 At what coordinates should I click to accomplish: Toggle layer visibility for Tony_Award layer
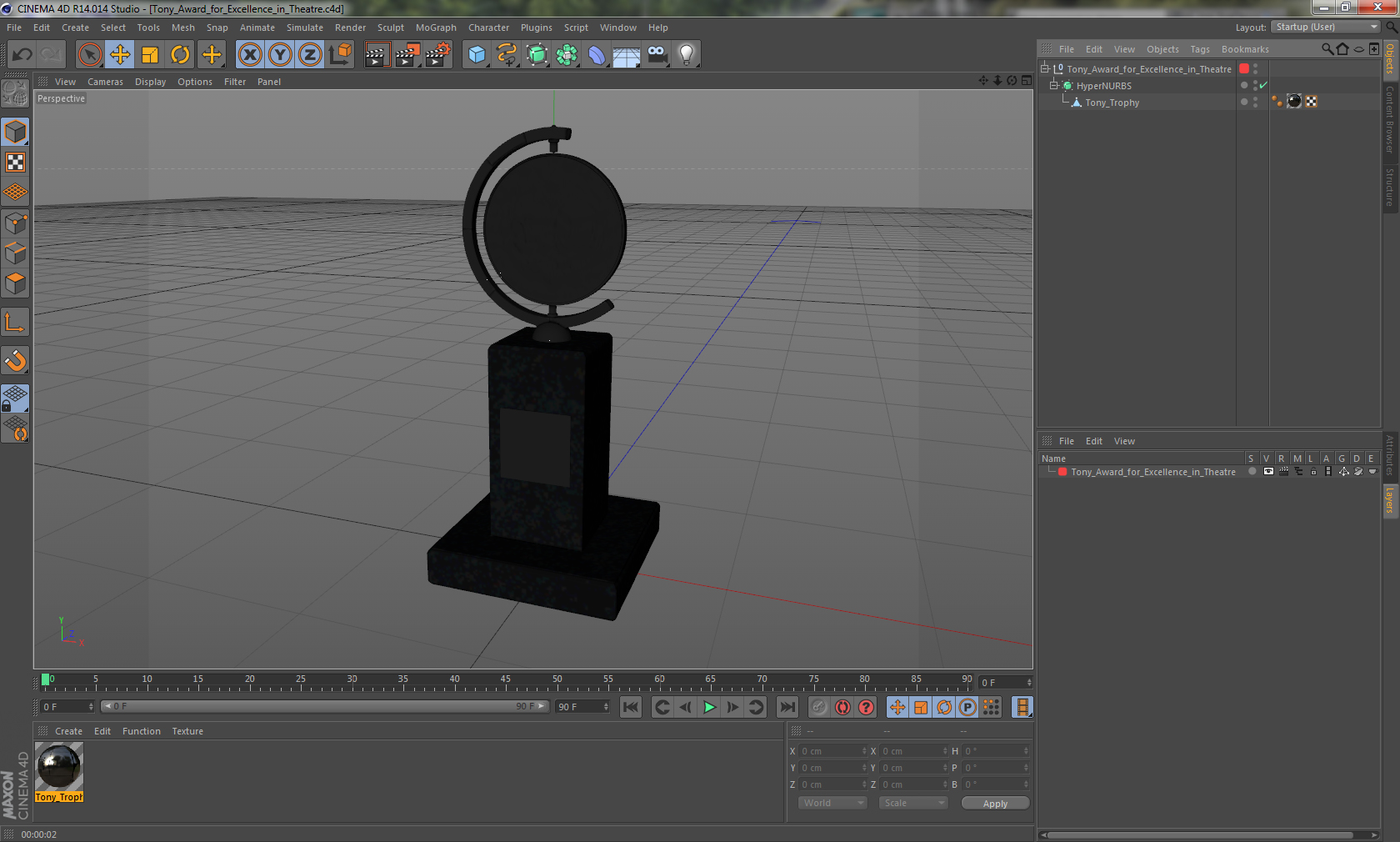pyautogui.click(x=1267, y=472)
